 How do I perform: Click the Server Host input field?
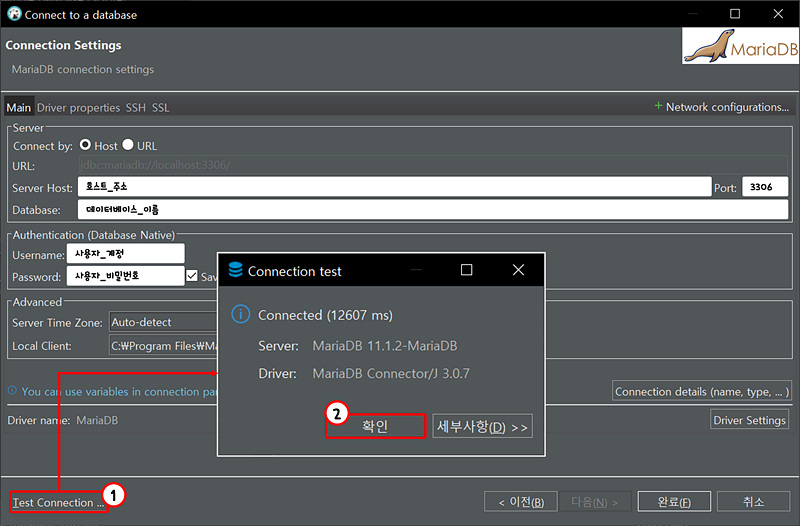(x=394, y=187)
